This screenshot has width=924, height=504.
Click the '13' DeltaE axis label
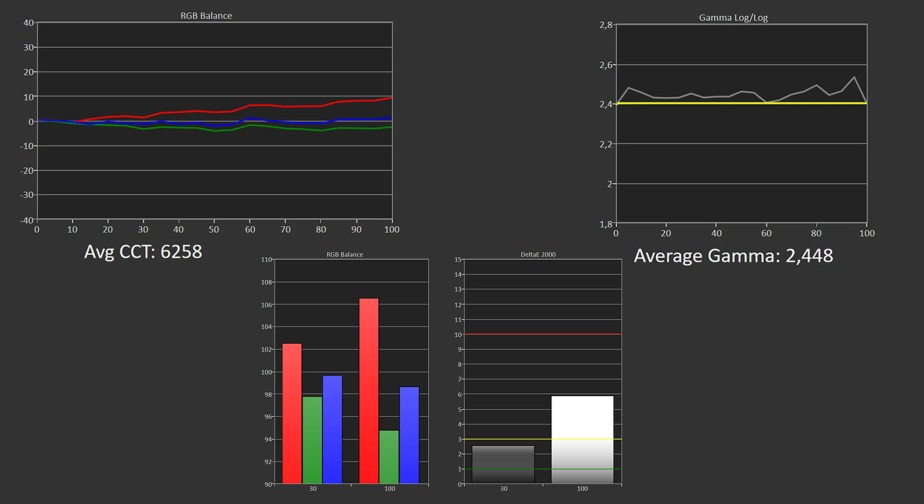[458, 289]
